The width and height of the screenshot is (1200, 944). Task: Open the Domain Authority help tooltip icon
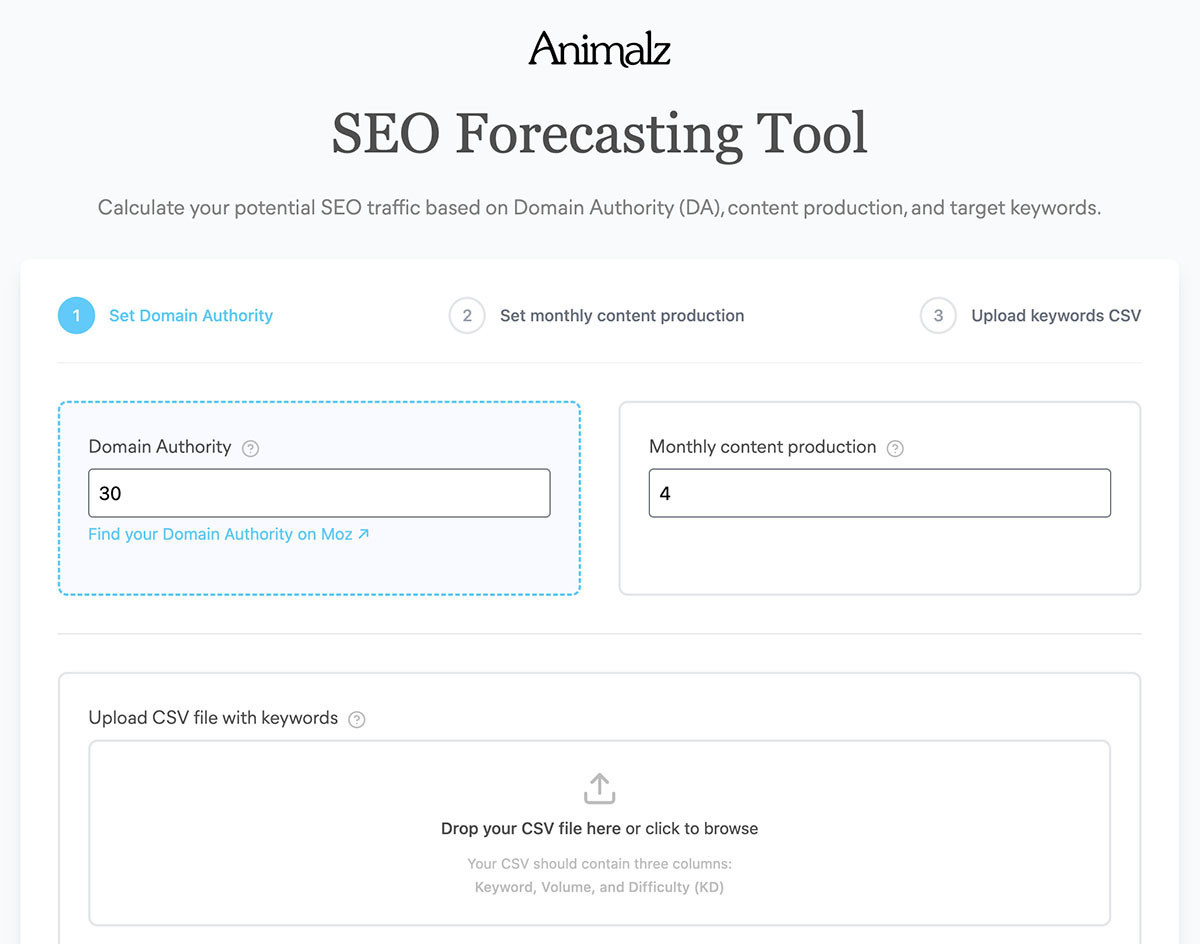click(x=251, y=449)
